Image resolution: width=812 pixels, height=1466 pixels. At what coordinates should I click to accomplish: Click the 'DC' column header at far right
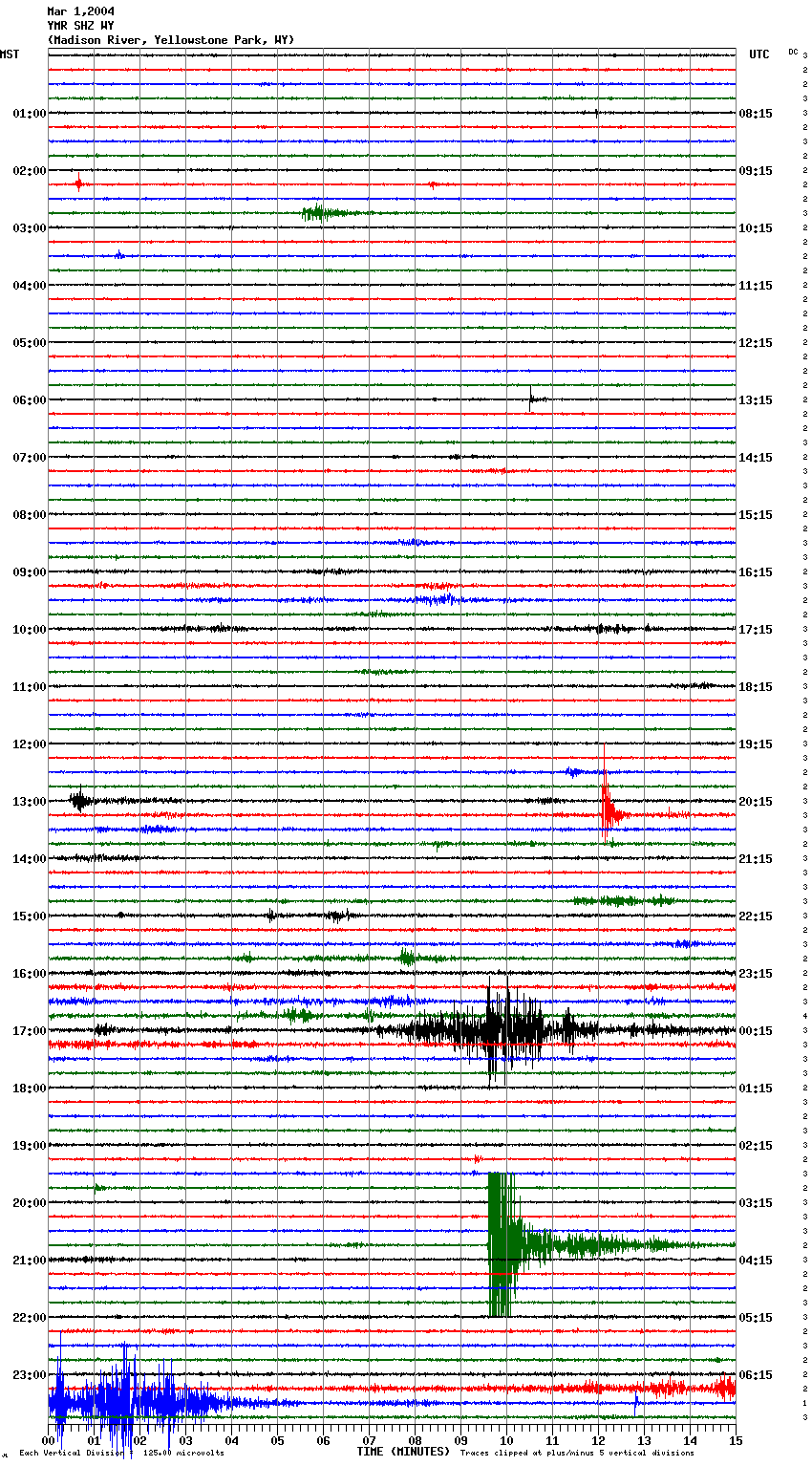pyautogui.click(x=793, y=52)
